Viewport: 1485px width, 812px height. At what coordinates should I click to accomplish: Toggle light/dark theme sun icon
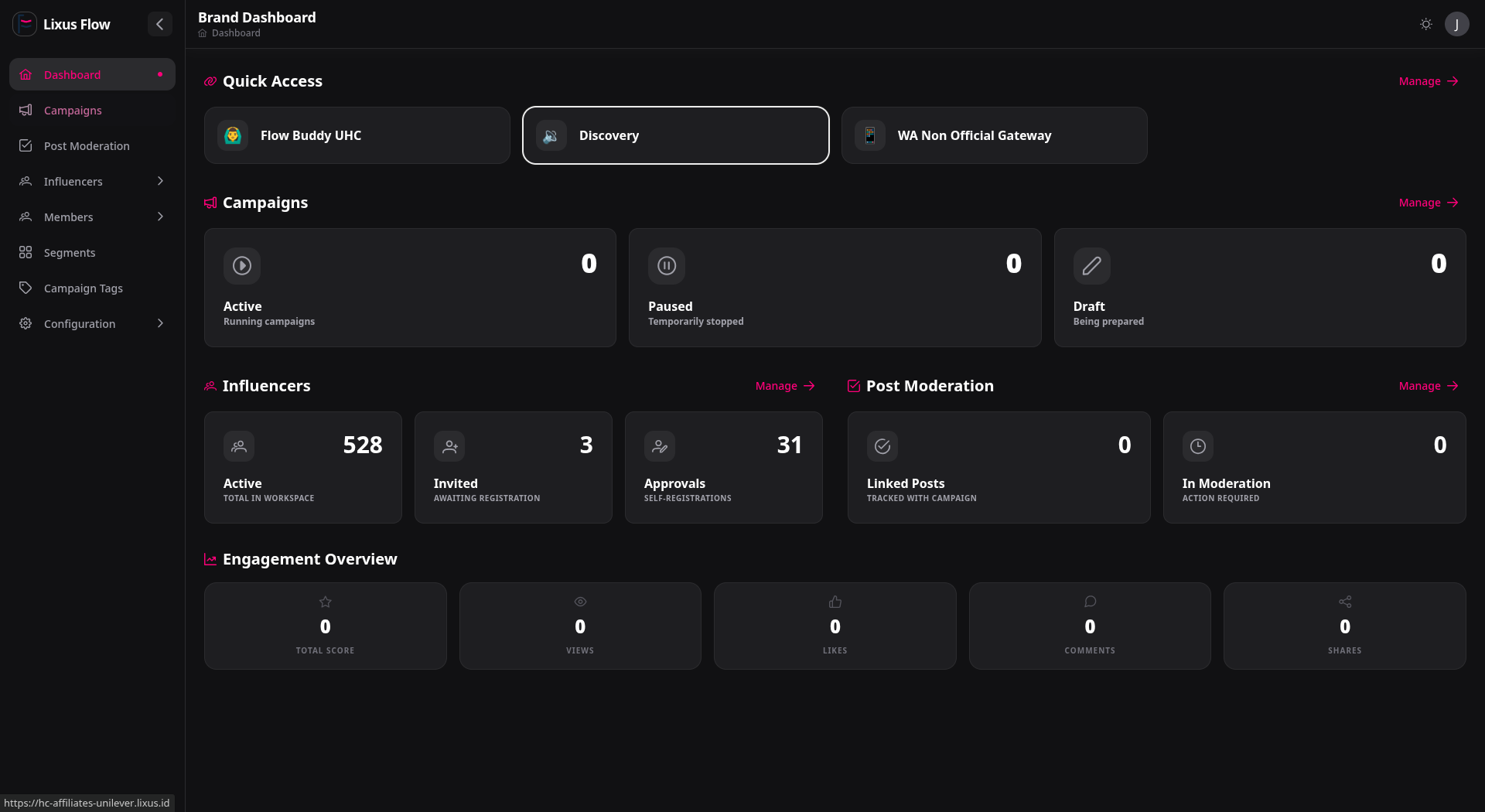pyautogui.click(x=1426, y=24)
